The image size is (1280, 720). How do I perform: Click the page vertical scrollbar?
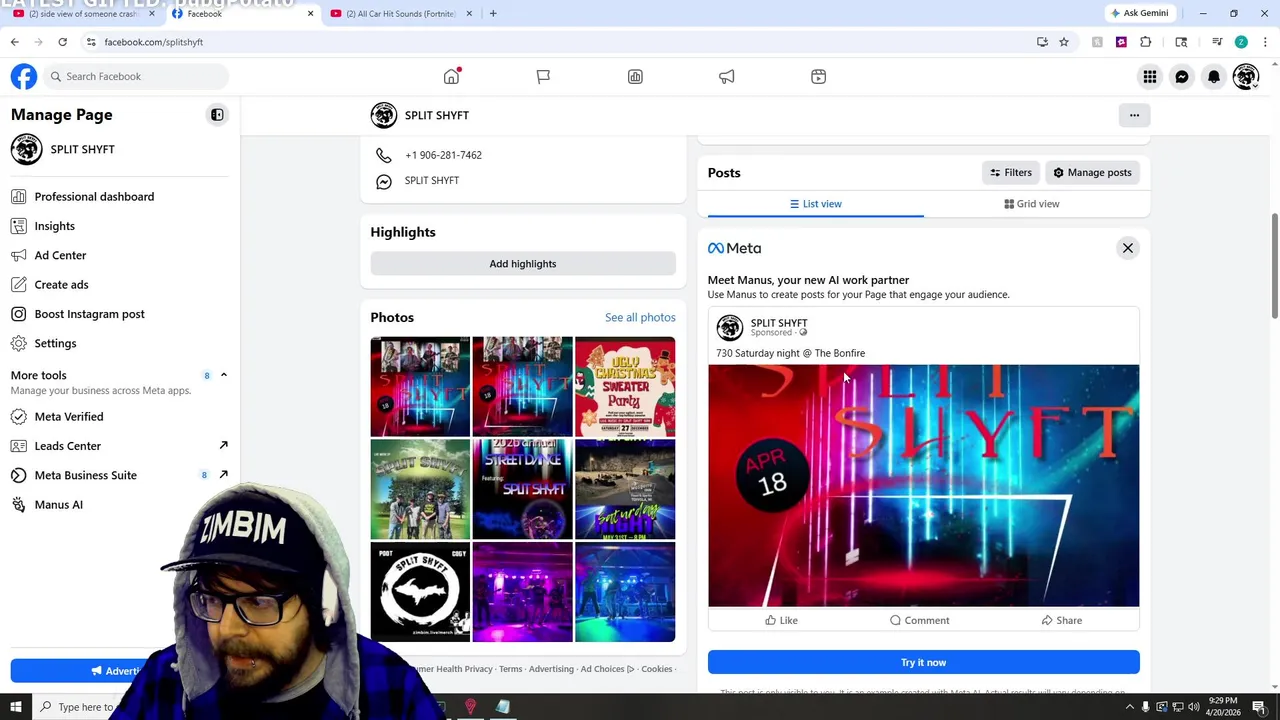point(1274,265)
